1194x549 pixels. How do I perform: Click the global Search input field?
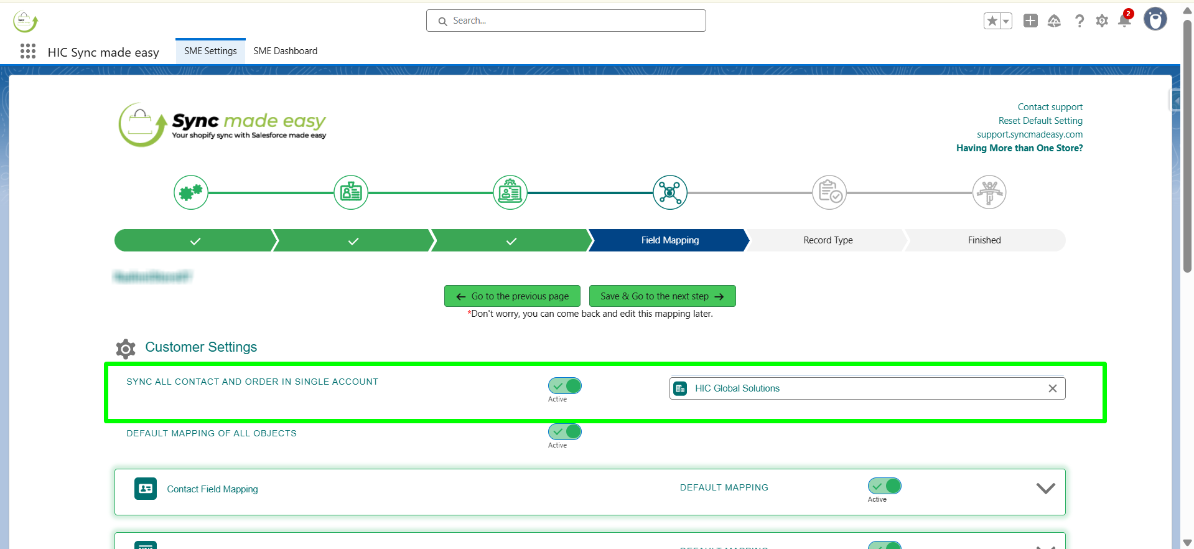pos(566,20)
